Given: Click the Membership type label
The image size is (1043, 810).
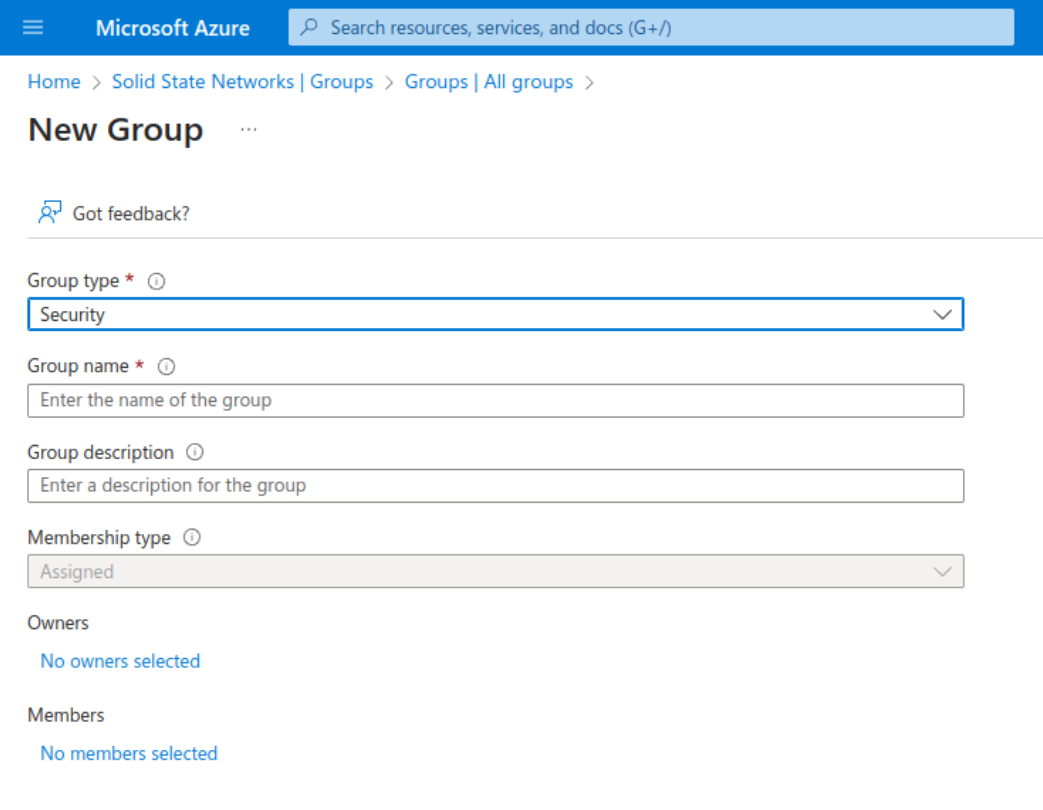Looking at the screenshot, I should [x=99, y=537].
